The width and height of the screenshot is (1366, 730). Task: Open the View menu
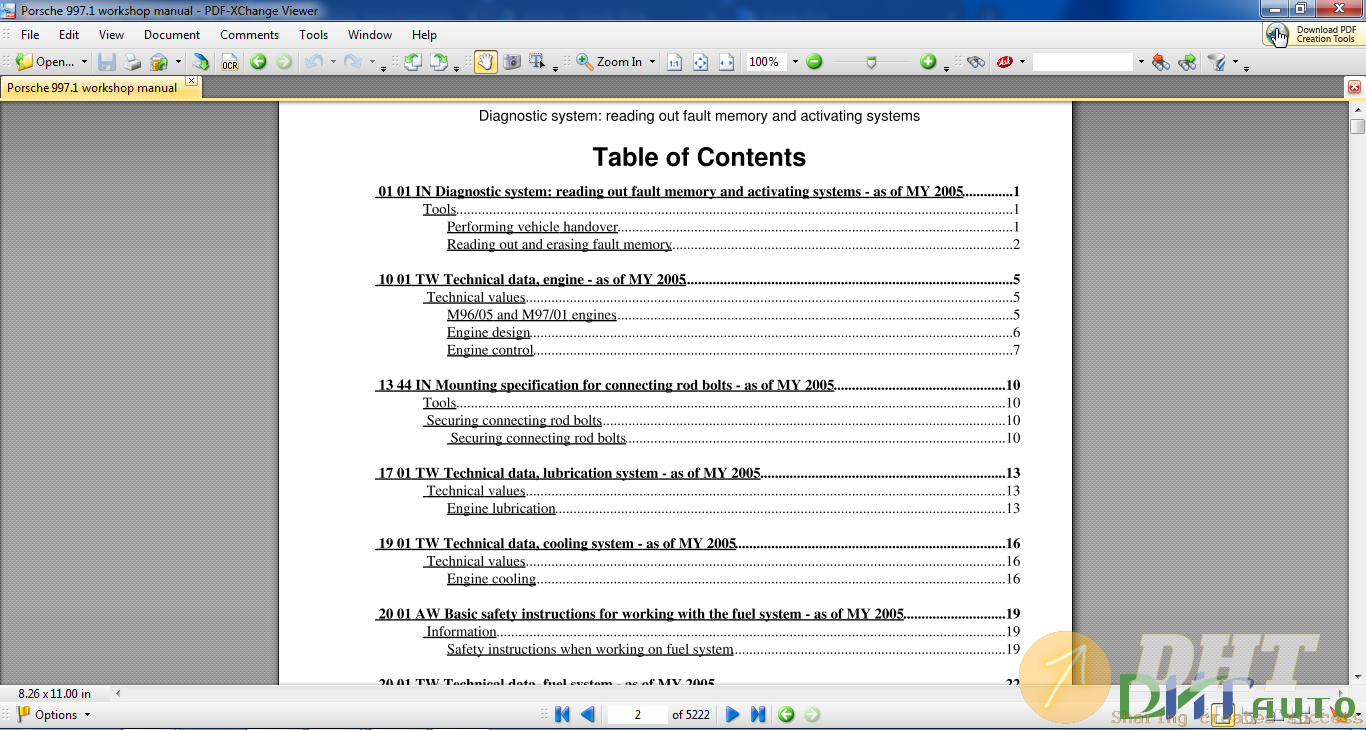point(112,34)
